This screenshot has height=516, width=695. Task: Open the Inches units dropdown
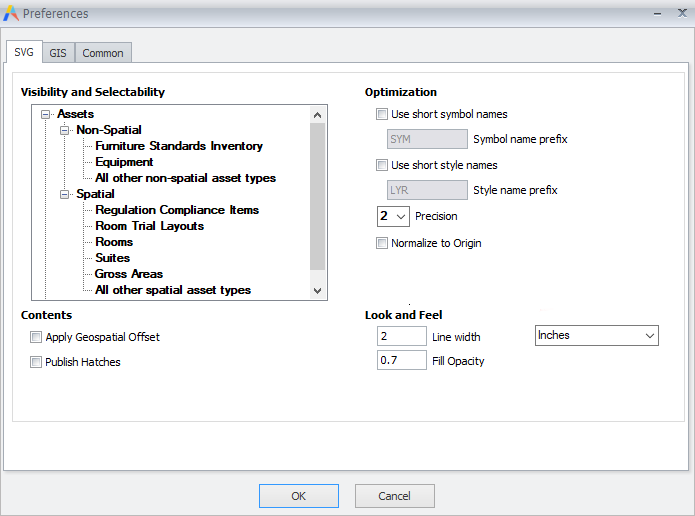point(597,335)
